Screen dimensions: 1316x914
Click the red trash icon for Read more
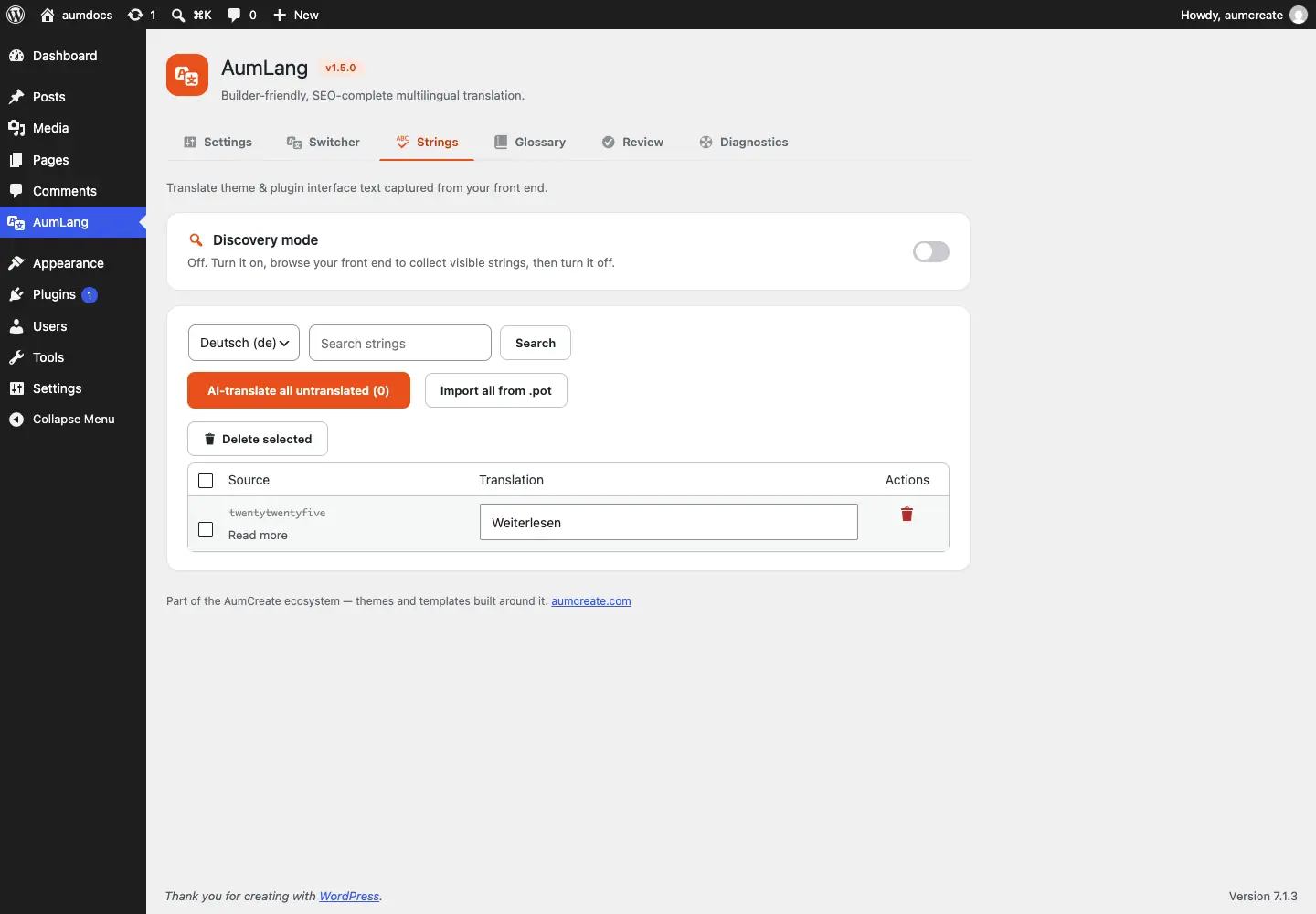[x=907, y=515]
